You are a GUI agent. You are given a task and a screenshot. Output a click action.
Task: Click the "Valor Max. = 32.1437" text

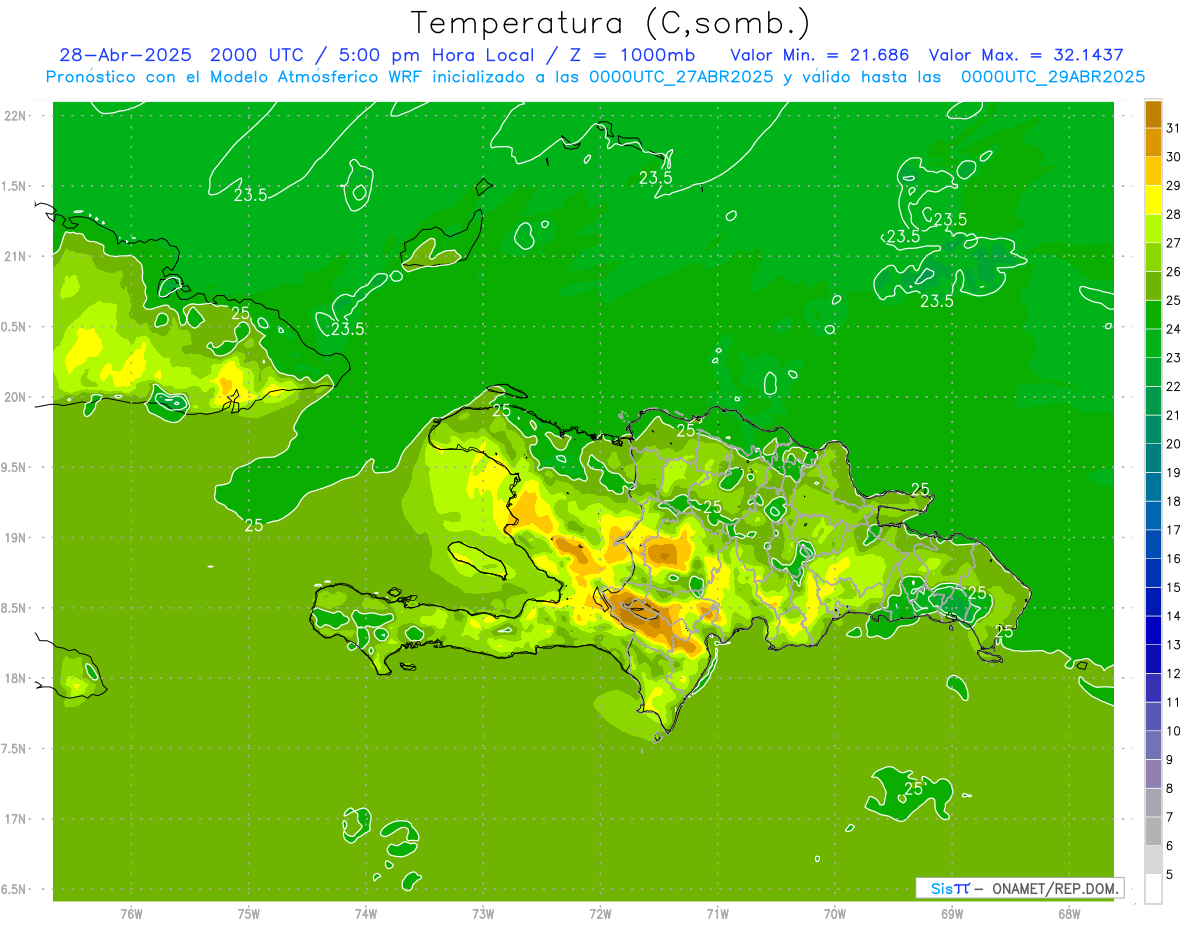pyautogui.click(x=1026, y=55)
